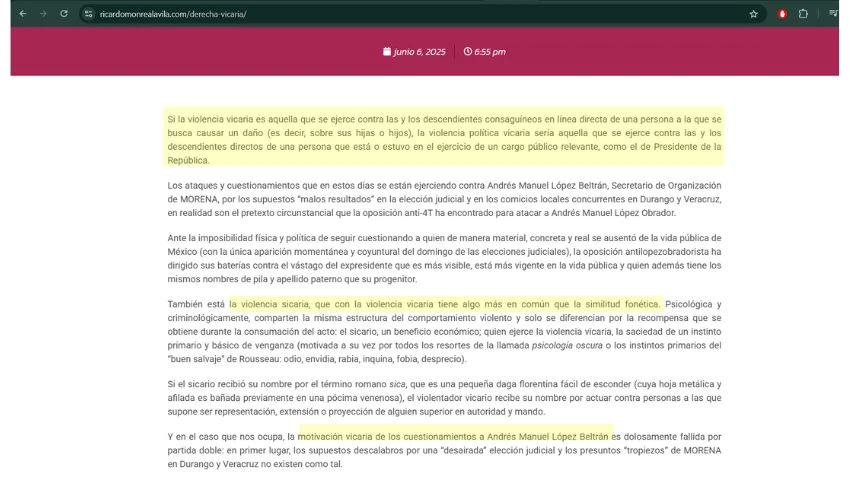Click the clock icon beside 6:55 pm
This screenshot has width=850, height=480.
click(x=467, y=52)
